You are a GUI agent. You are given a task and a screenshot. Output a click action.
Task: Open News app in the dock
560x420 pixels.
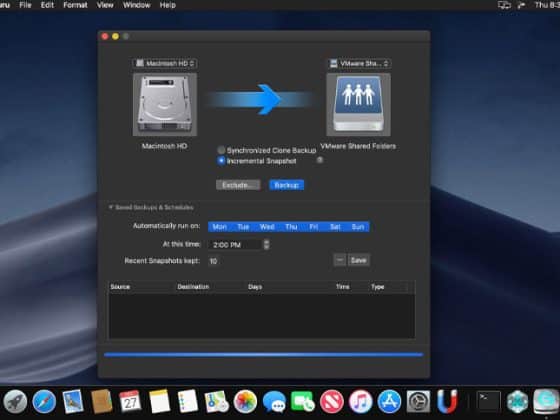click(x=332, y=401)
